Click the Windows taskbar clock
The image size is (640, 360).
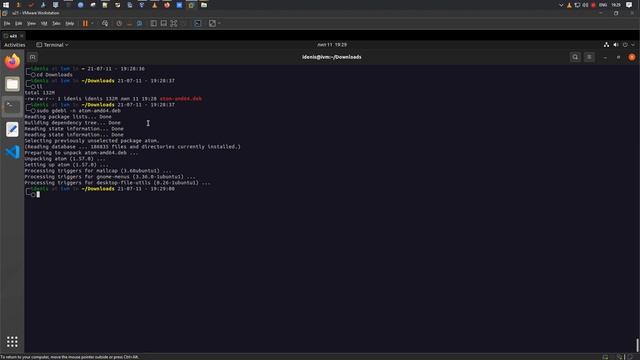616,5
